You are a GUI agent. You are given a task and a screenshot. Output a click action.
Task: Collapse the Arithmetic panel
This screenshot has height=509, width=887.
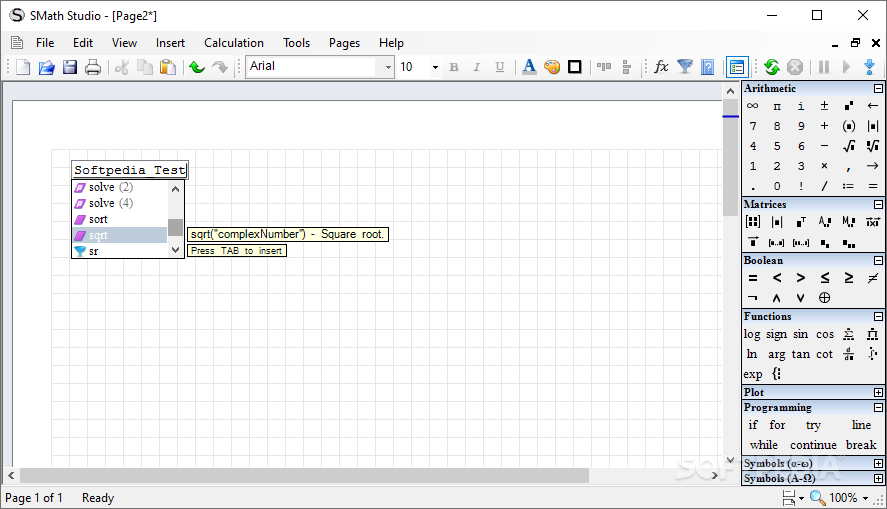(x=878, y=89)
